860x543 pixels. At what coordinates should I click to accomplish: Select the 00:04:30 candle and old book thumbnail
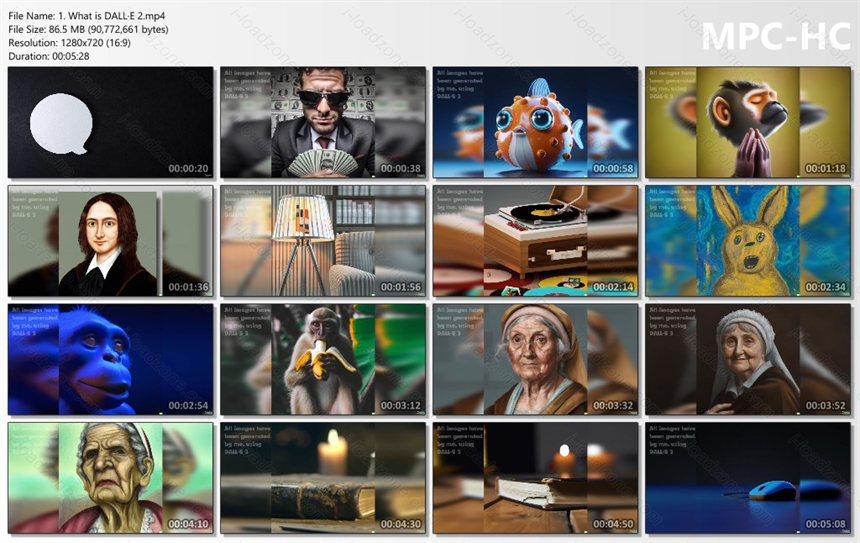point(323,478)
